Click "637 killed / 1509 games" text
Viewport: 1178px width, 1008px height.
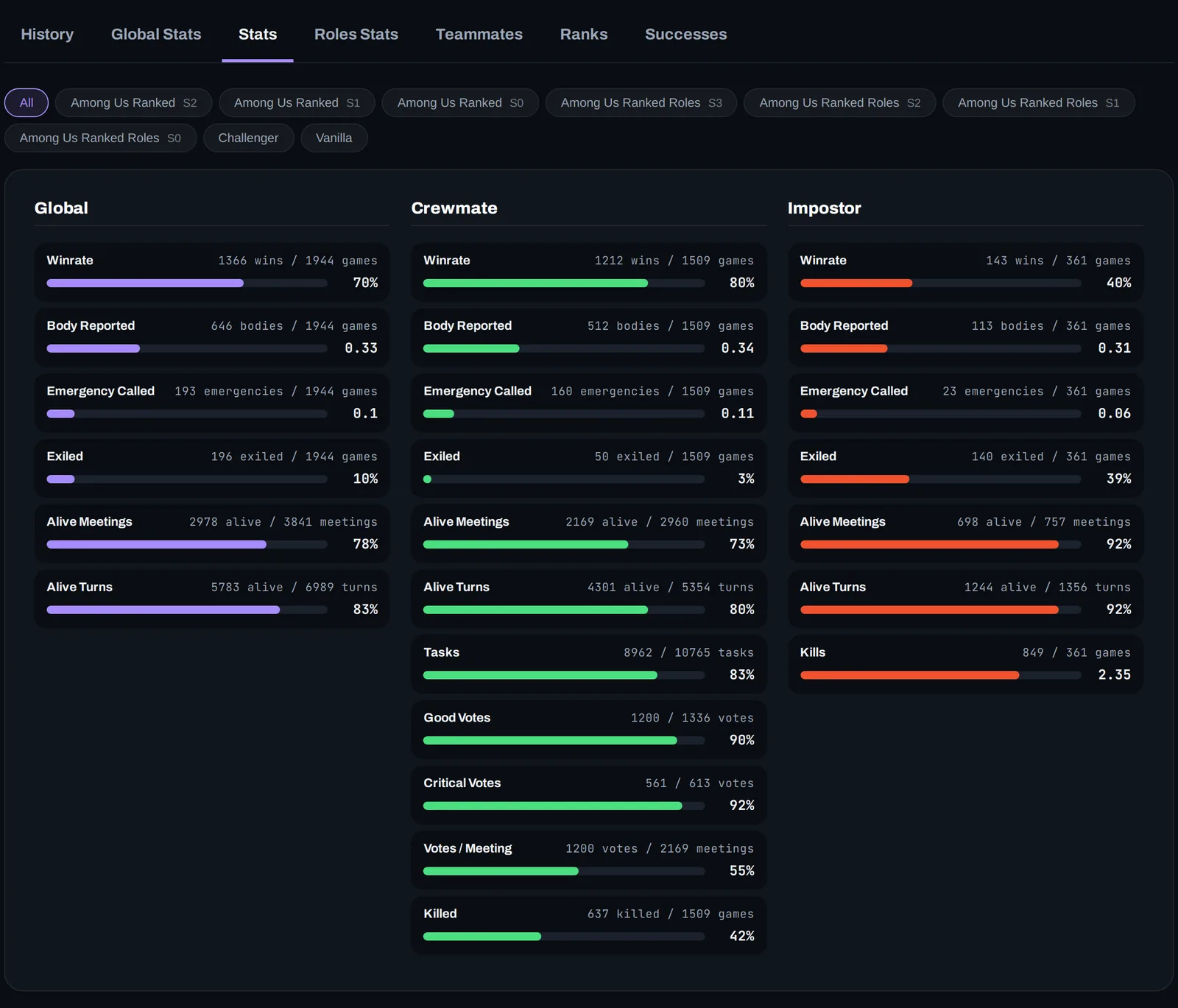click(x=671, y=914)
